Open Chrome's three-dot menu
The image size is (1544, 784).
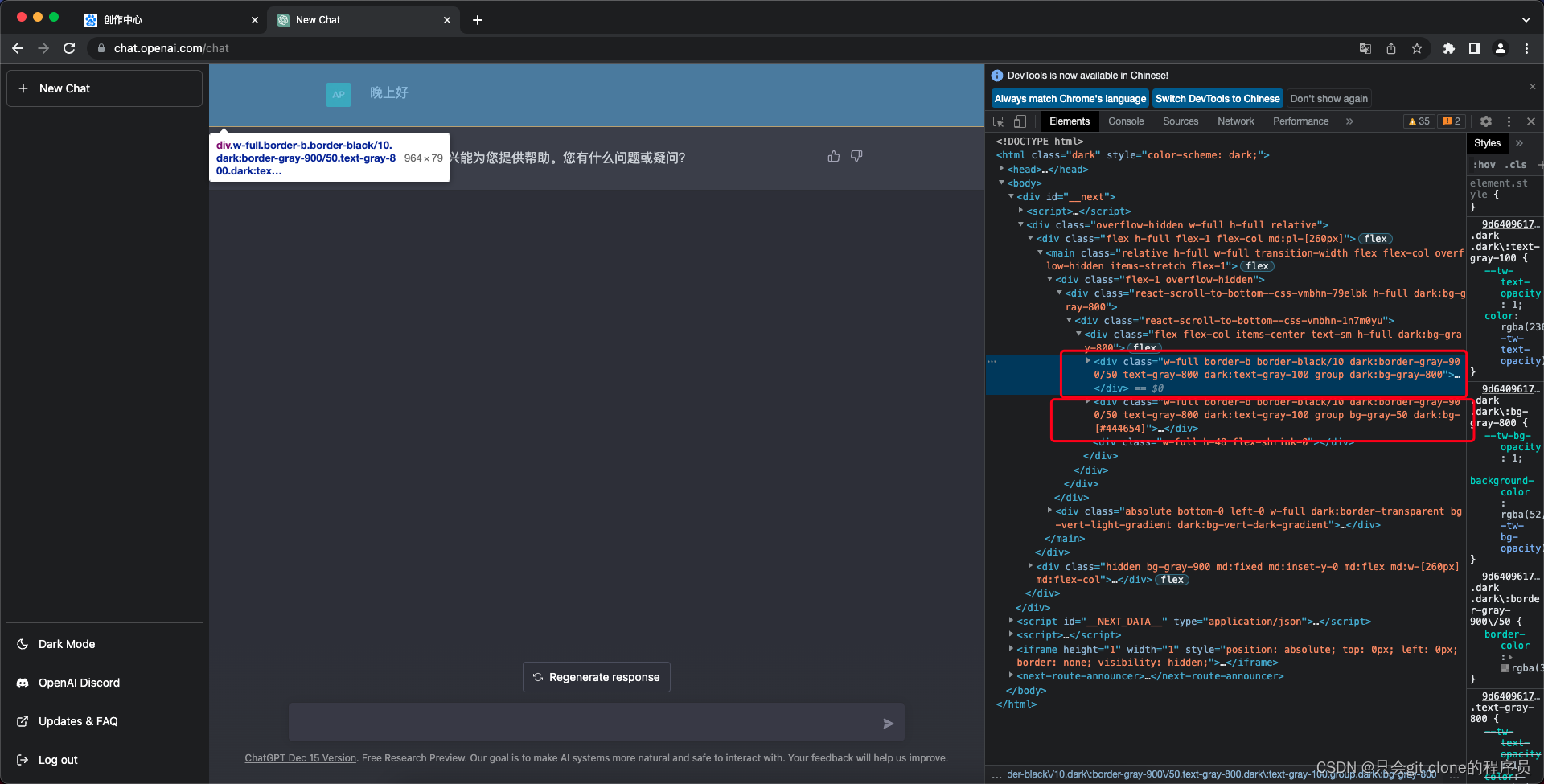click(1526, 48)
